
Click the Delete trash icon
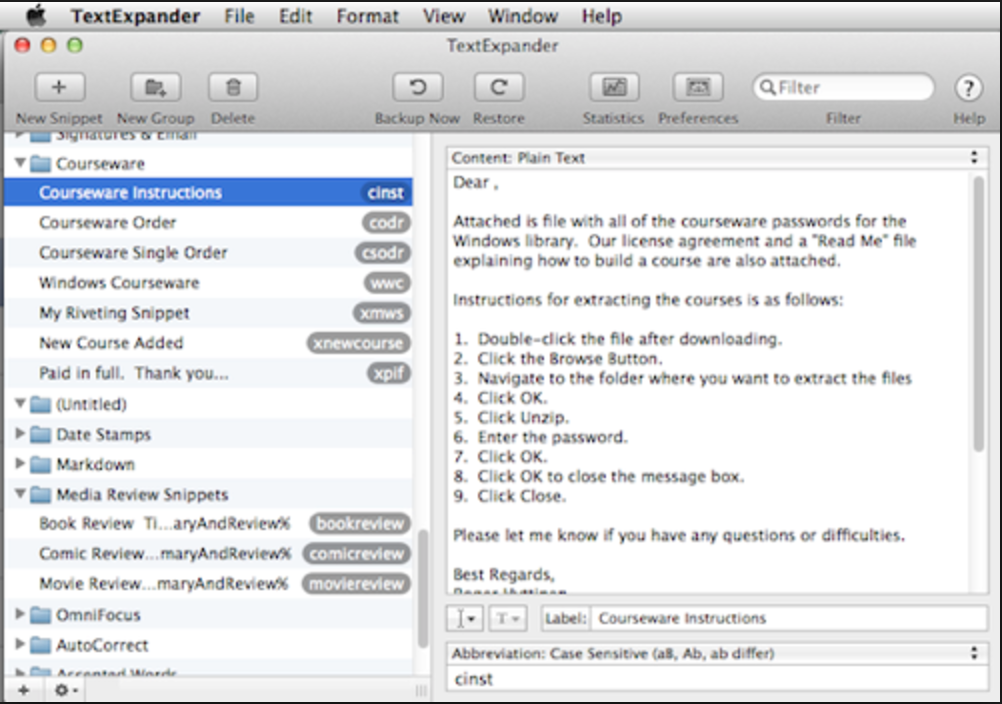233,88
